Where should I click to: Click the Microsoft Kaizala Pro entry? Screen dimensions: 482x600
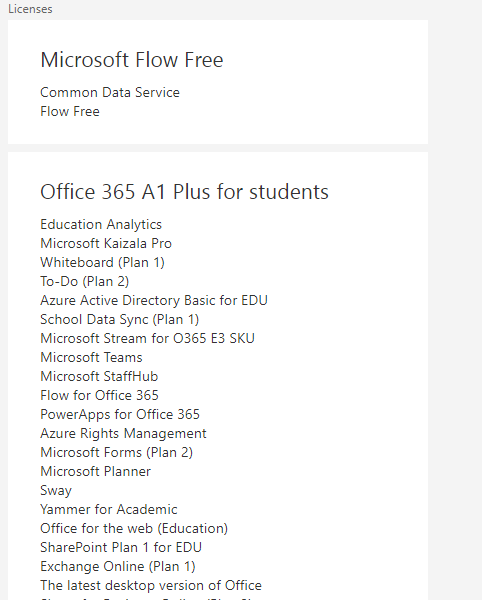click(106, 243)
